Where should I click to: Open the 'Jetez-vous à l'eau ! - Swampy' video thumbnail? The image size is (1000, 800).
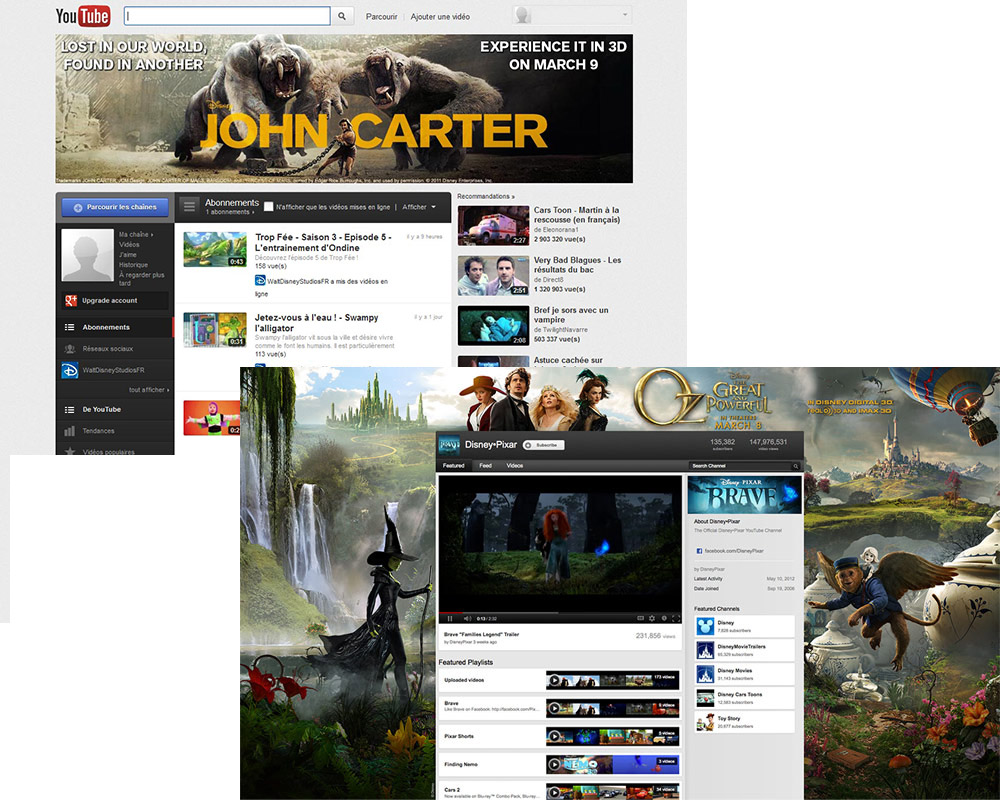click(x=215, y=330)
